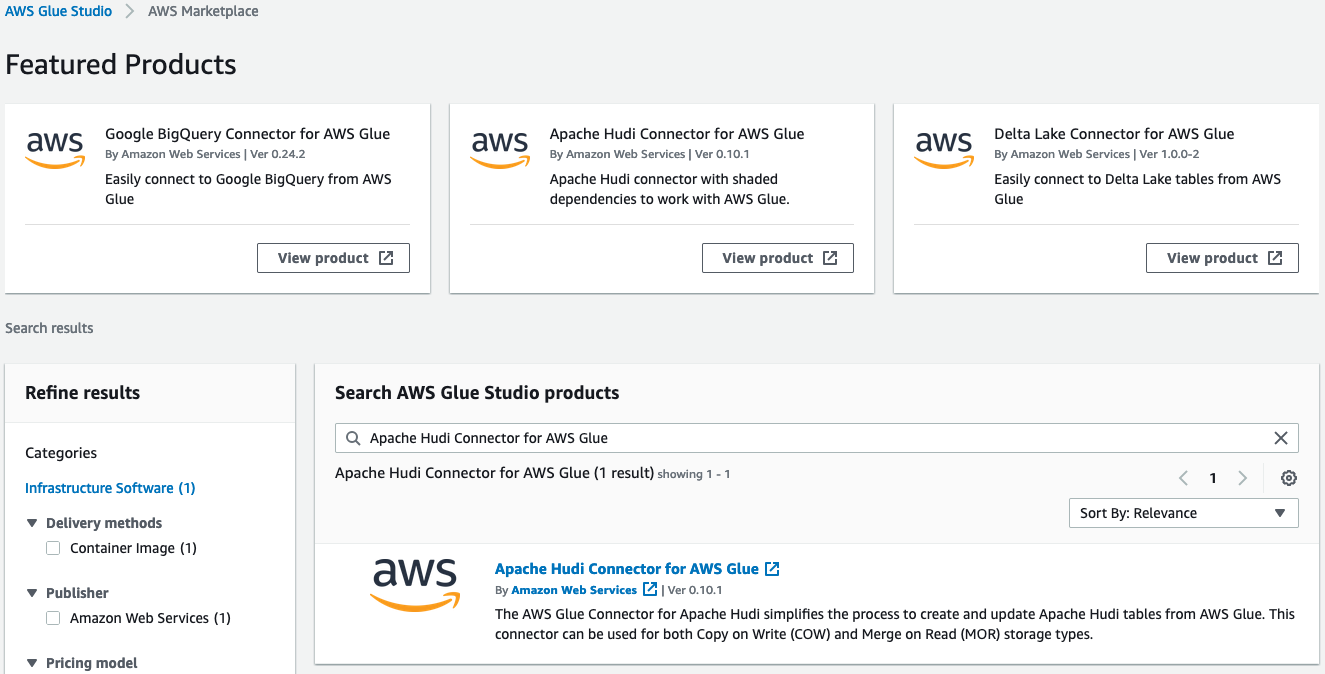This screenshot has height=674, width=1325.
Task: Select Infrastructure Software category
Action: (110, 488)
